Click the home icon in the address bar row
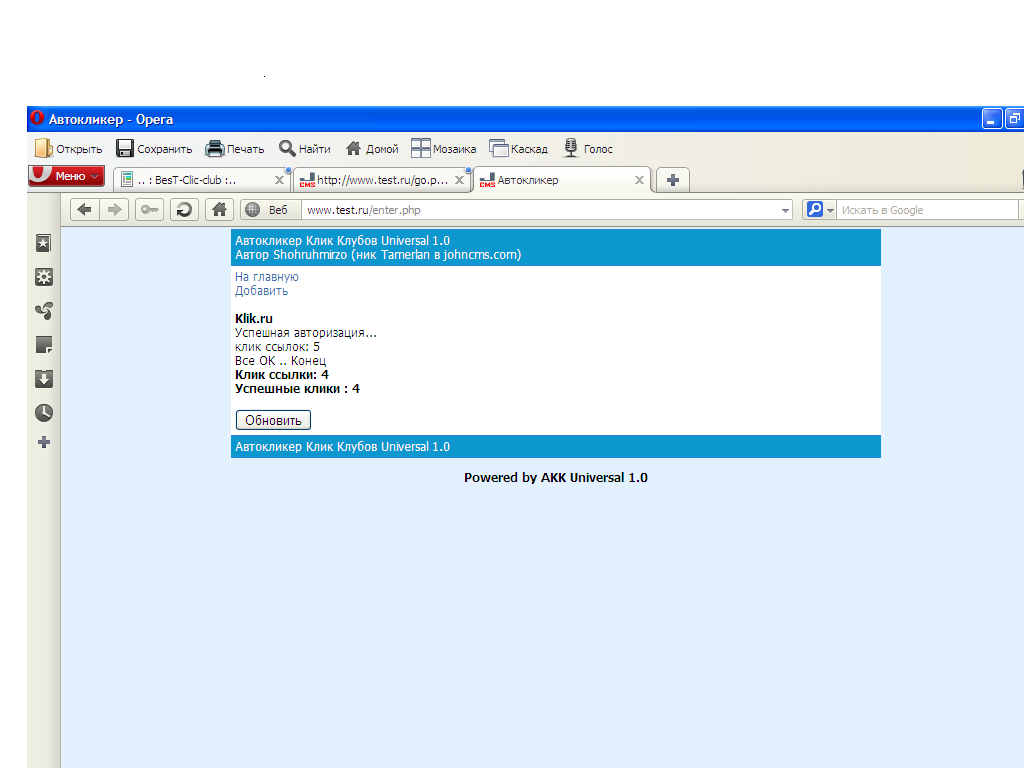Image resolution: width=1024 pixels, height=768 pixels. [219, 210]
